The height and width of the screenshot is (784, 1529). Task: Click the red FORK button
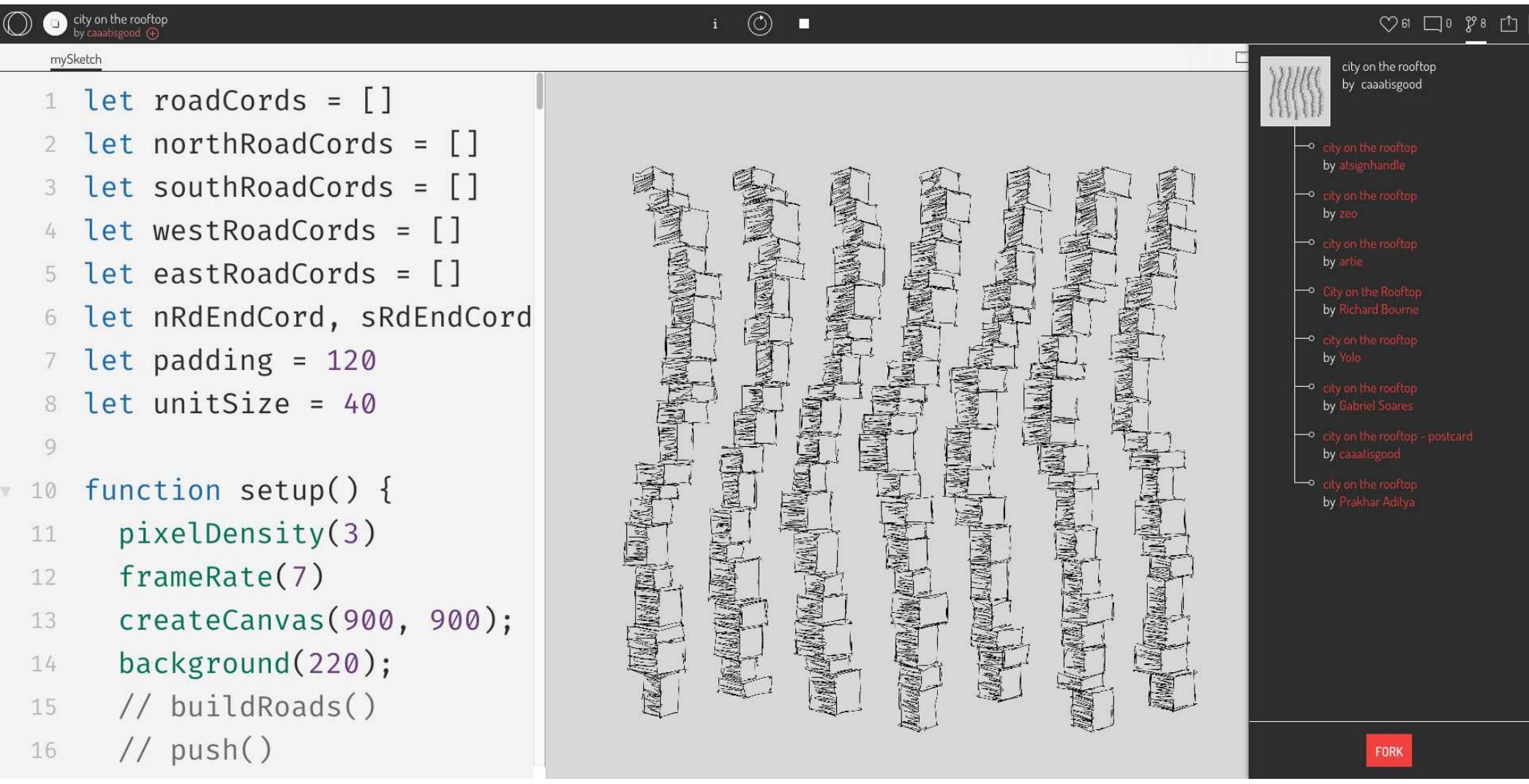pyautogui.click(x=1389, y=751)
